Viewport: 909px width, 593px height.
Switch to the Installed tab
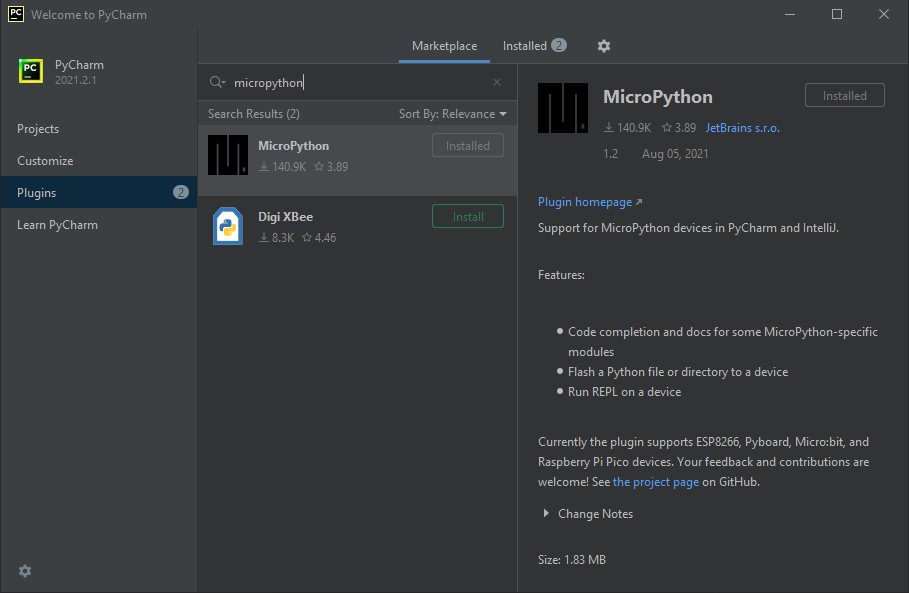click(524, 46)
